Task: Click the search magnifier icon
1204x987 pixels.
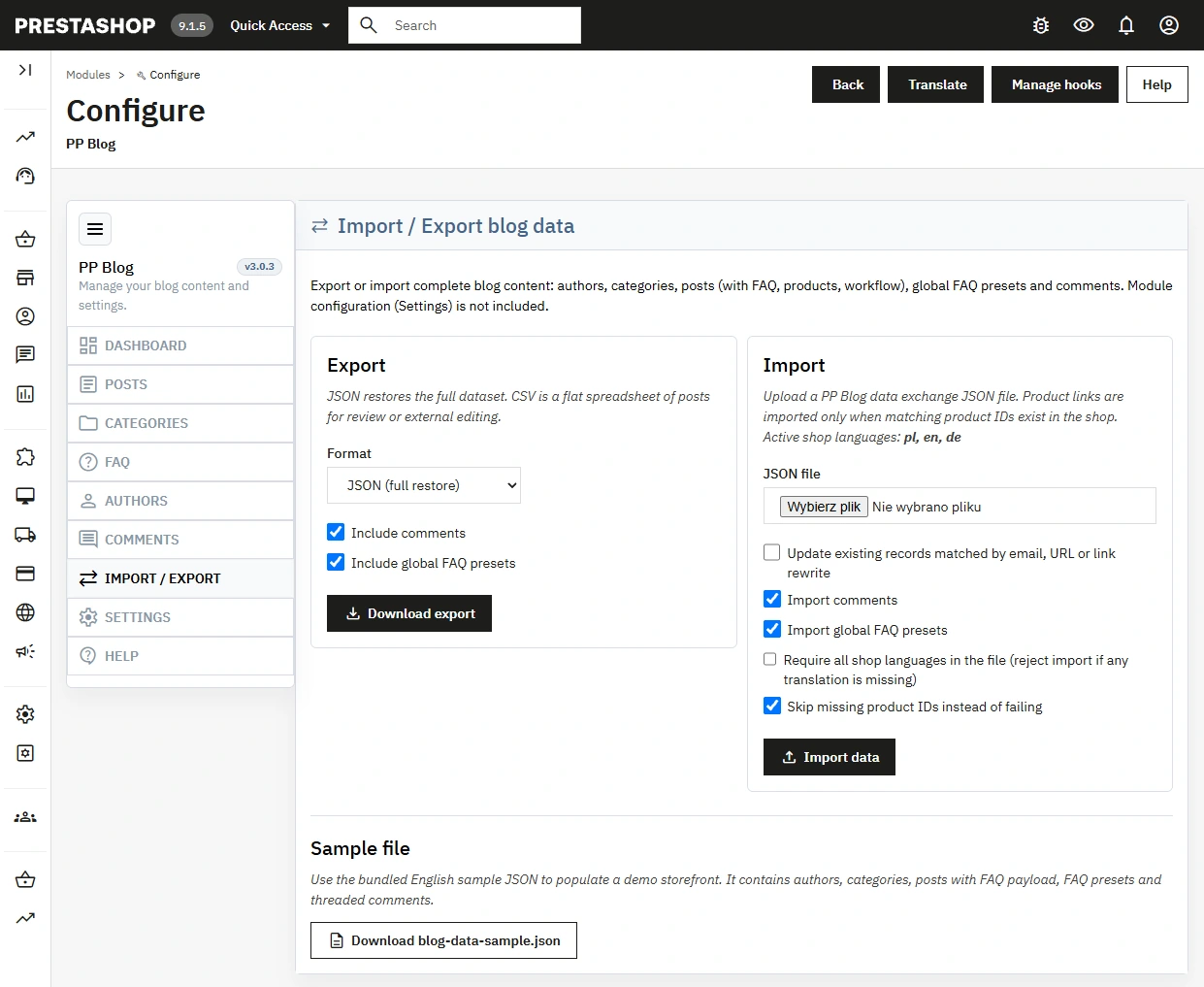Action: coord(369,25)
